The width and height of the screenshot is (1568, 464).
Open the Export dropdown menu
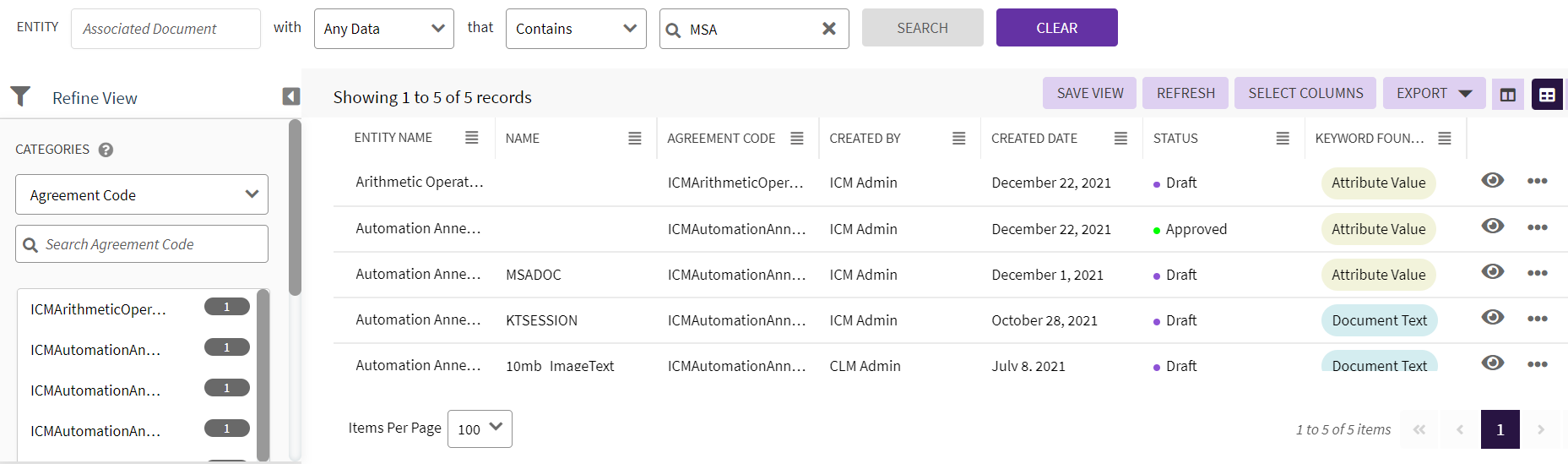tap(1433, 93)
